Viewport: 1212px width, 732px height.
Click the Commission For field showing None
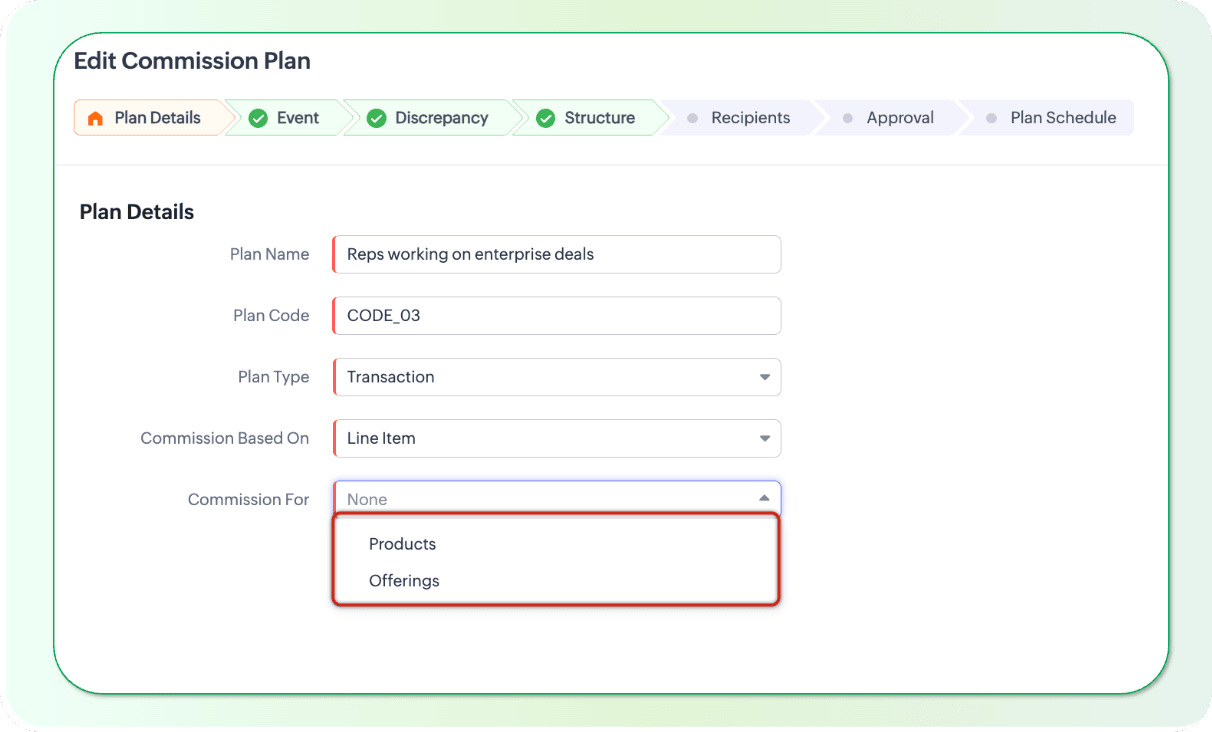coord(556,498)
